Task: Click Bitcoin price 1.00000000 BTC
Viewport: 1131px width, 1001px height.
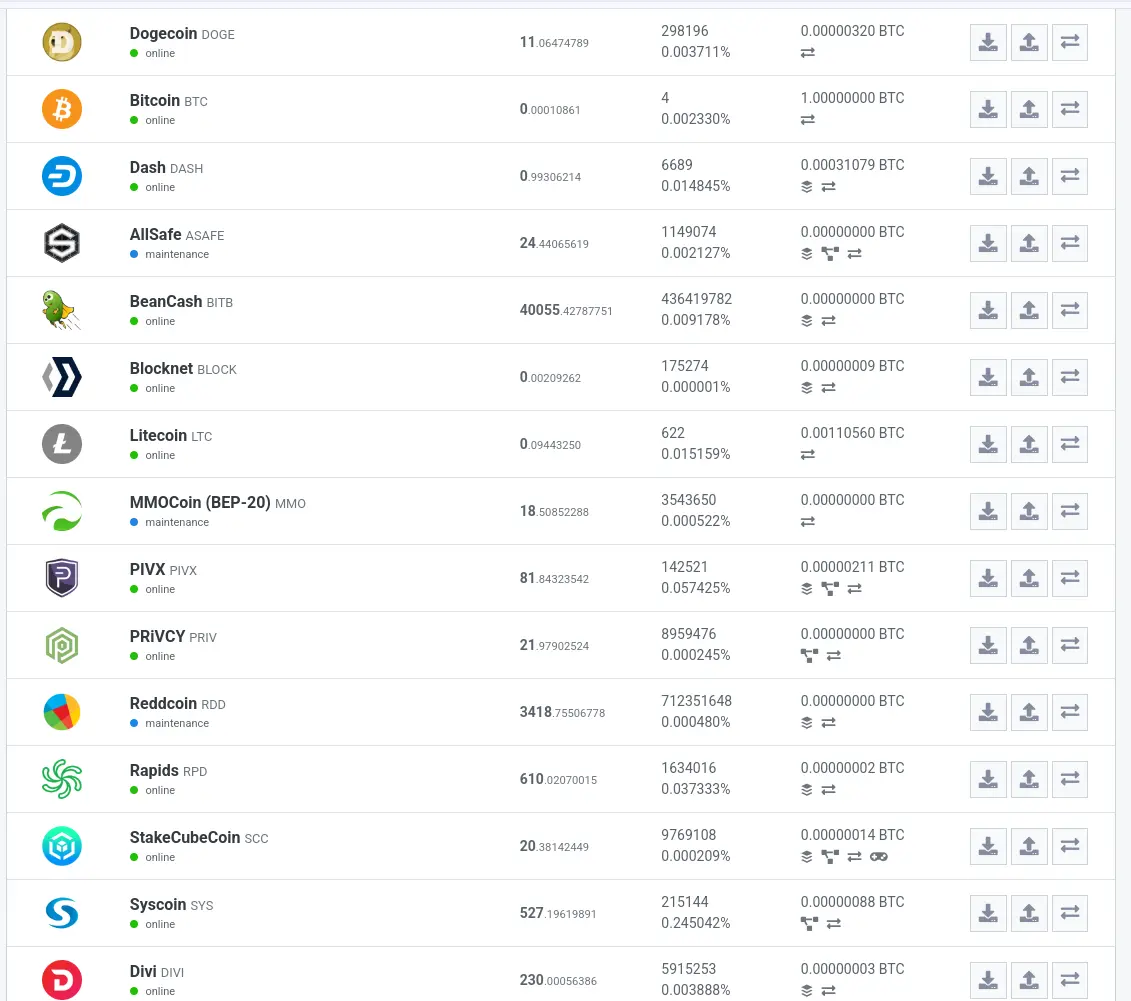Action: [x=853, y=98]
